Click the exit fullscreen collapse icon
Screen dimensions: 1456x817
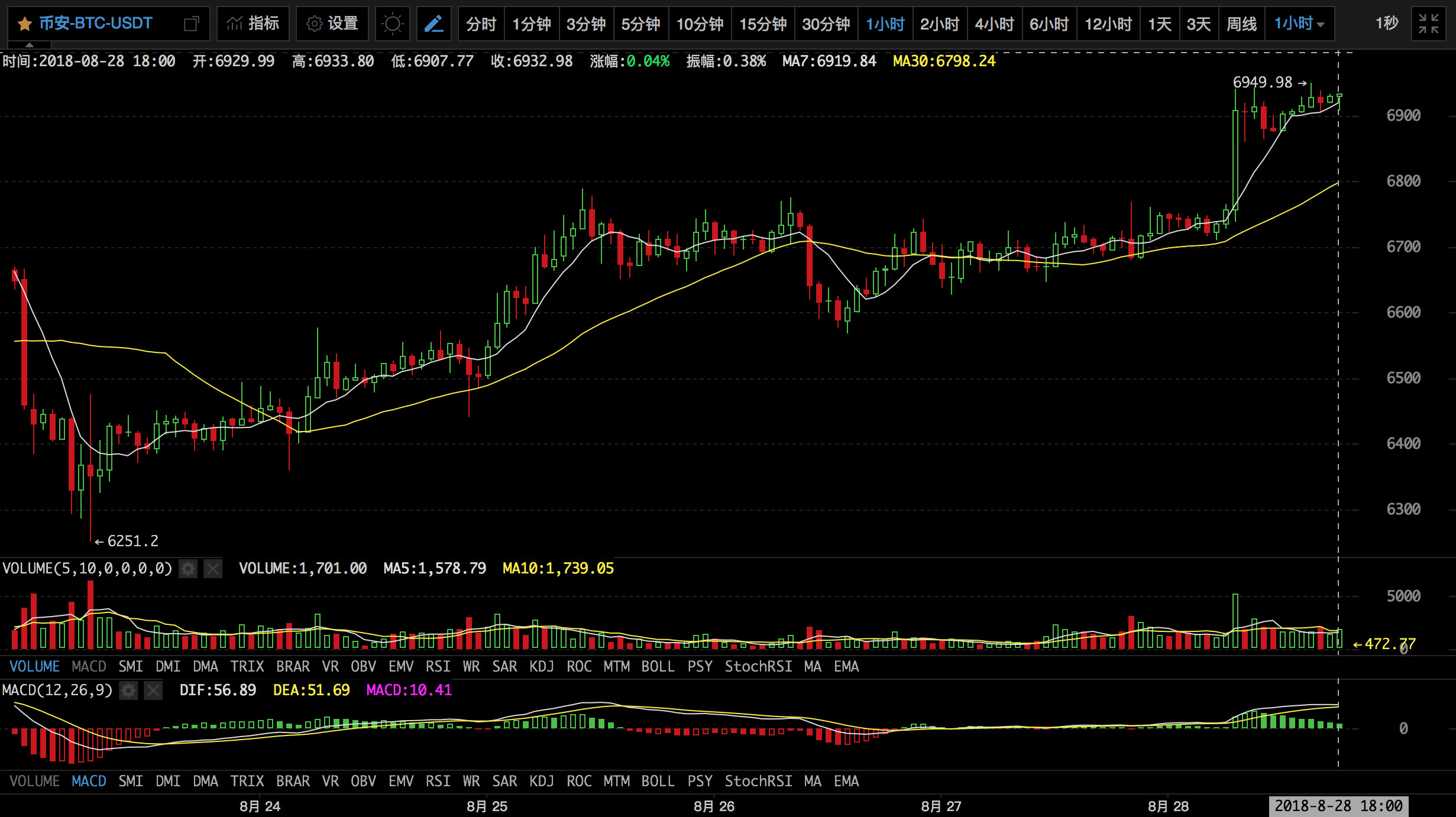[x=1429, y=24]
